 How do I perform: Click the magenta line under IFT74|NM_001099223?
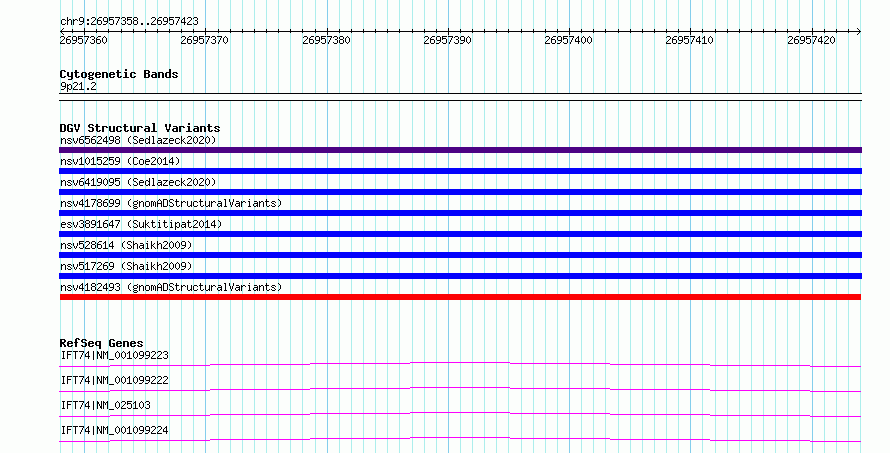point(460,364)
